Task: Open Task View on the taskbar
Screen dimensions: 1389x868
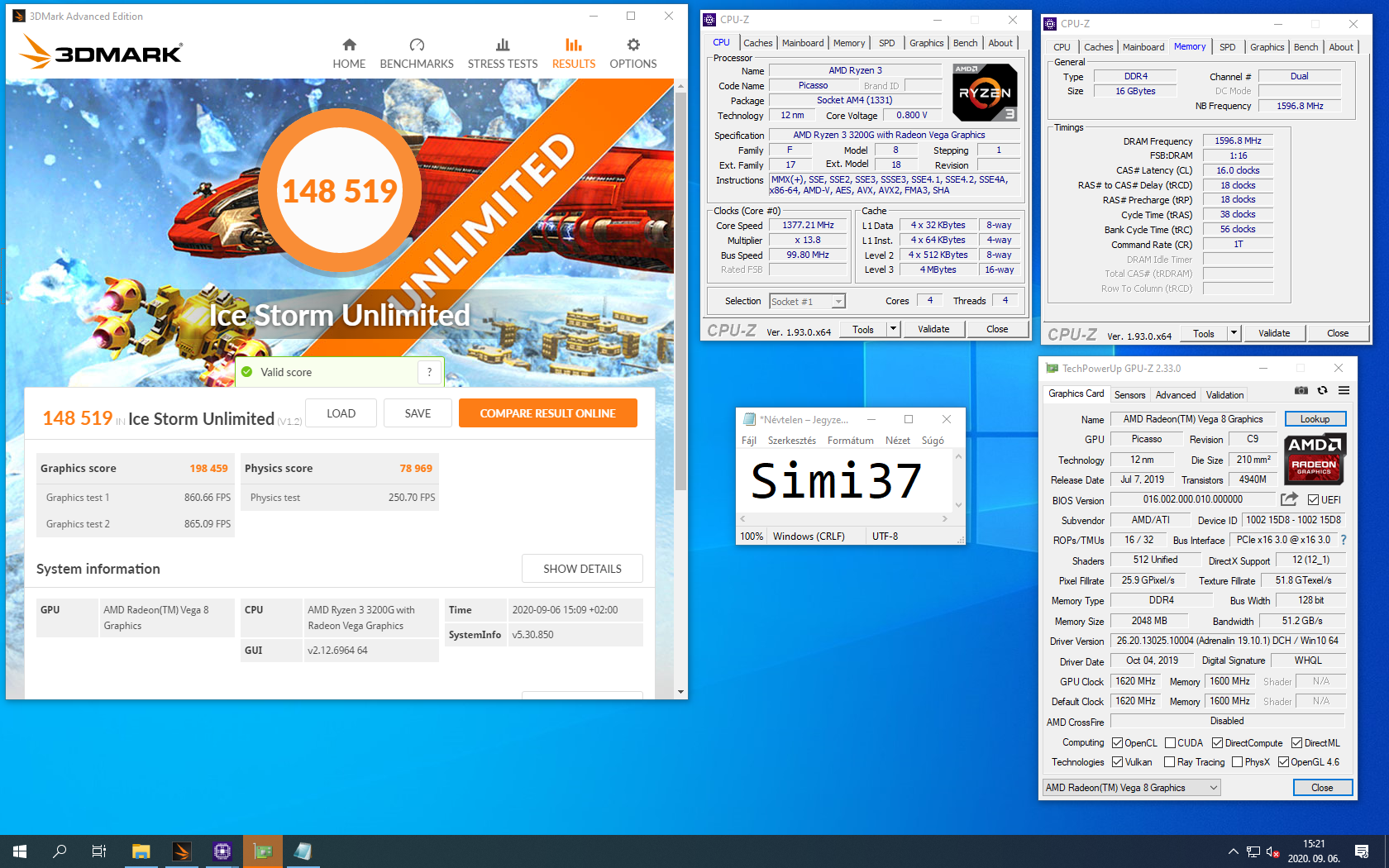Action: pos(99,851)
